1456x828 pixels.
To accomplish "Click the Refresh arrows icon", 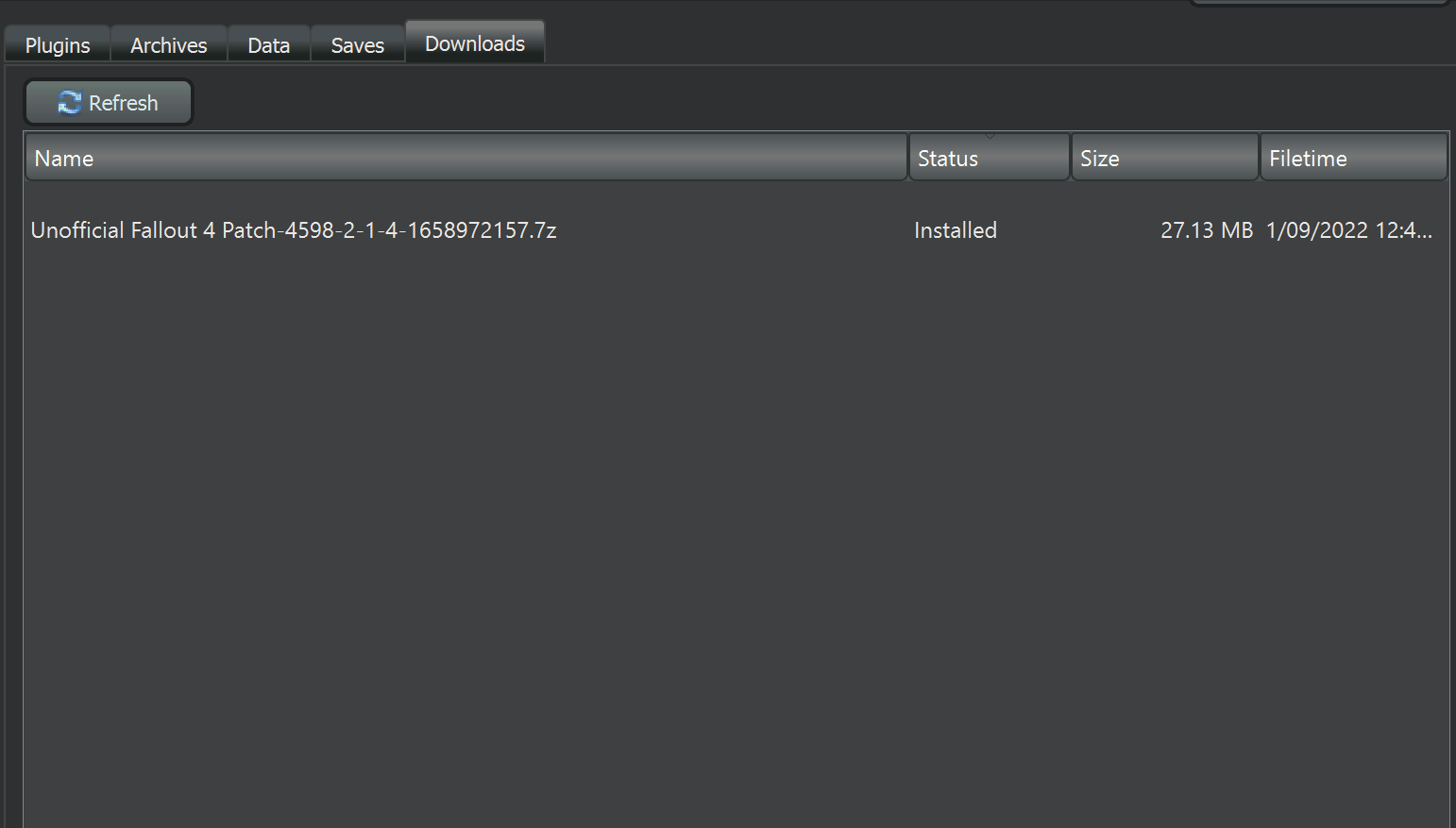I will [69, 102].
